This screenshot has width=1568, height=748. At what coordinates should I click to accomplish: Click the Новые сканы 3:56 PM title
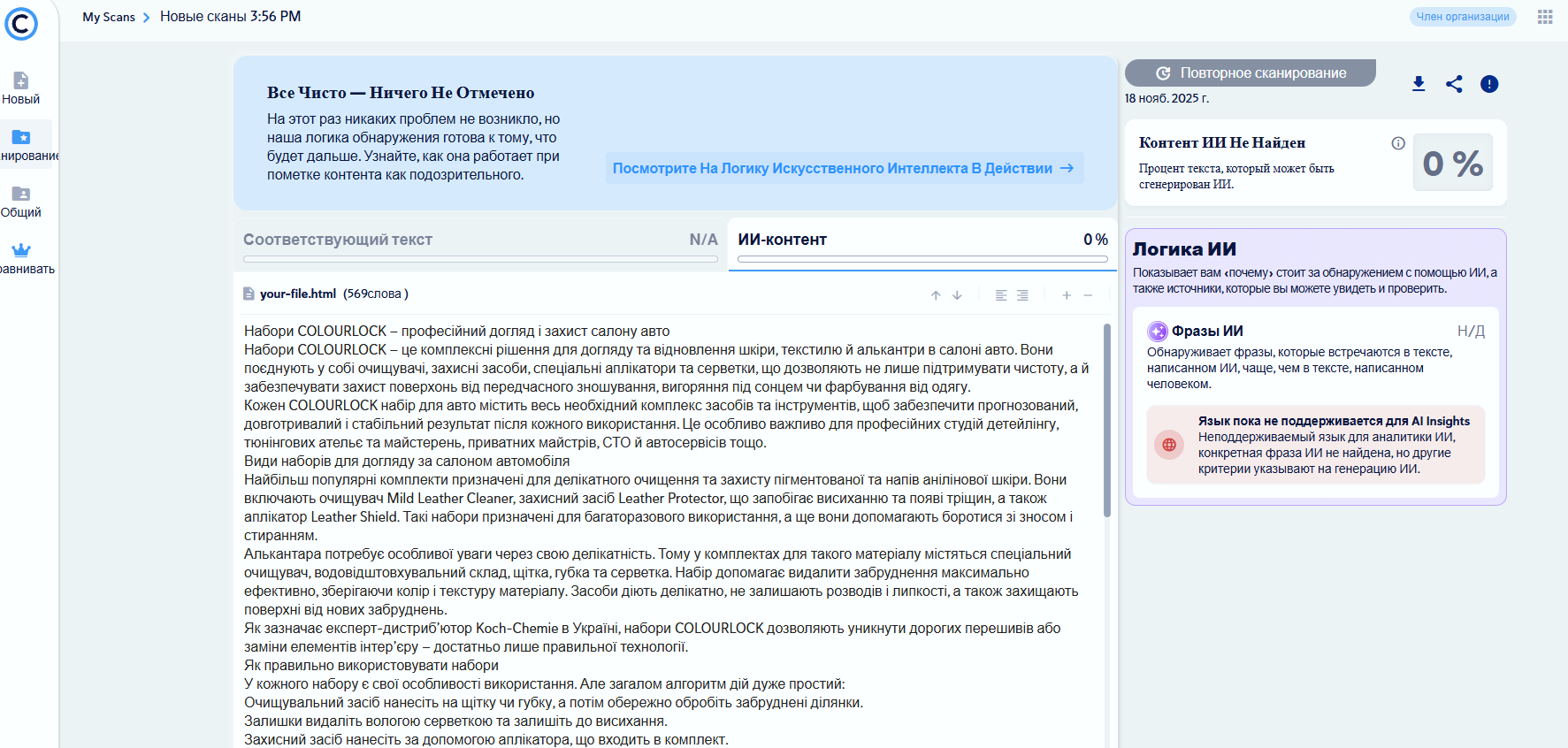(x=230, y=17)
